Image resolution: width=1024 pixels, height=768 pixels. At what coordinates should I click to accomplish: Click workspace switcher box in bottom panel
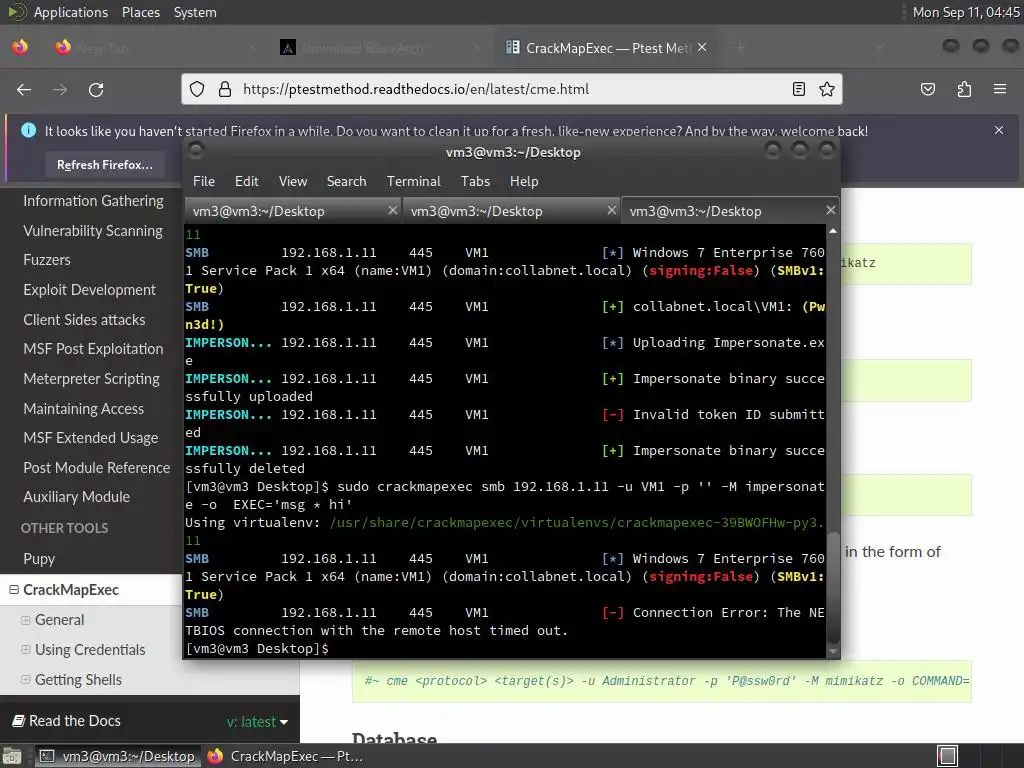point(948,756)
